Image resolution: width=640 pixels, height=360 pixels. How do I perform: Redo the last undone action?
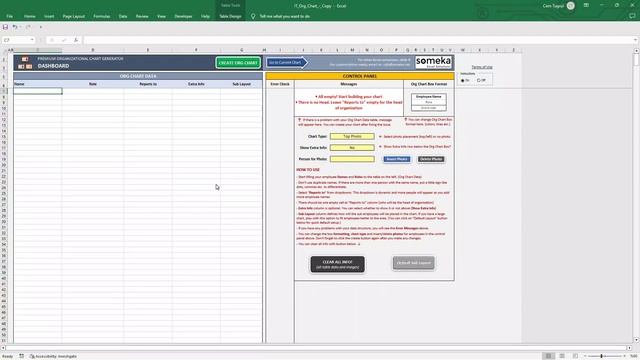(28, 27)
